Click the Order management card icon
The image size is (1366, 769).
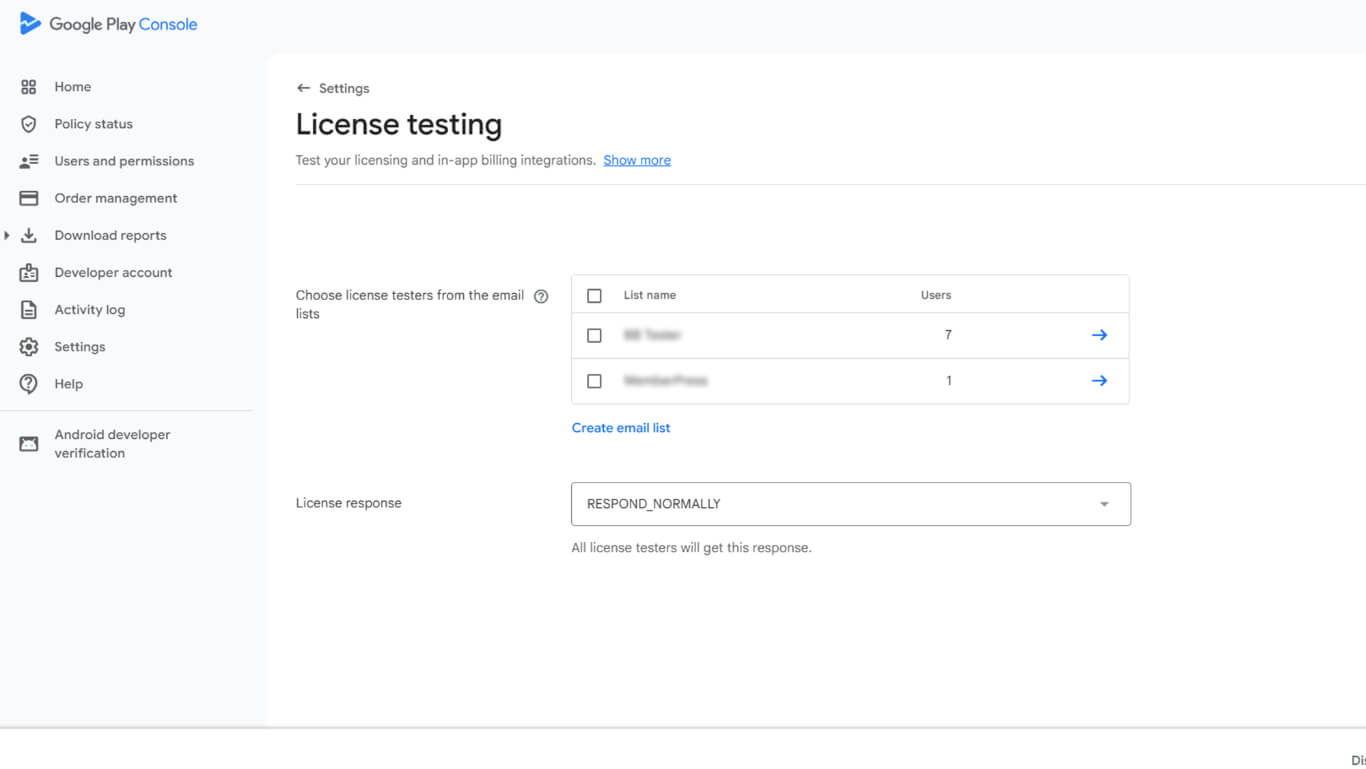29,198
